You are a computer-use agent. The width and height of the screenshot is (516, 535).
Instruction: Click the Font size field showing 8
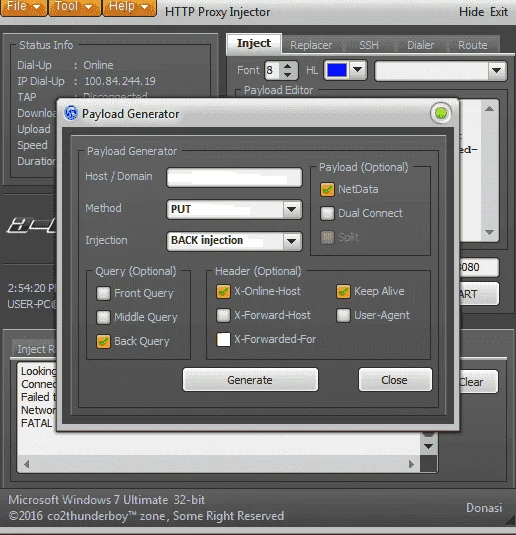pyautogui.click(x=273, y=70)
